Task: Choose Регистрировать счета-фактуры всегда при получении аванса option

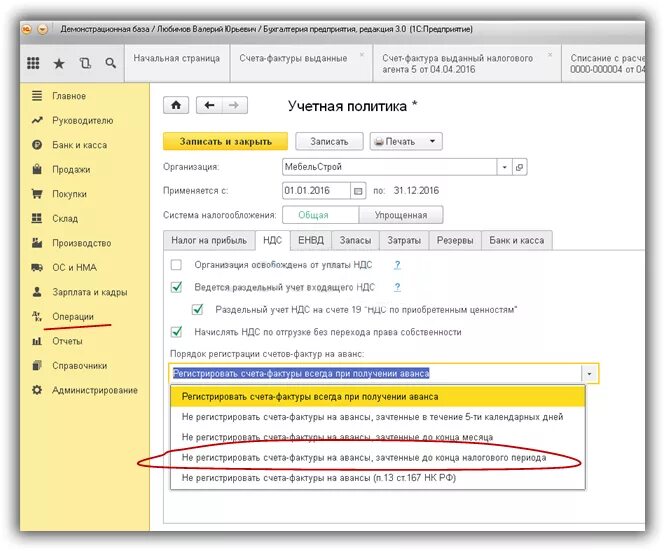Action: tap(377, 397)
